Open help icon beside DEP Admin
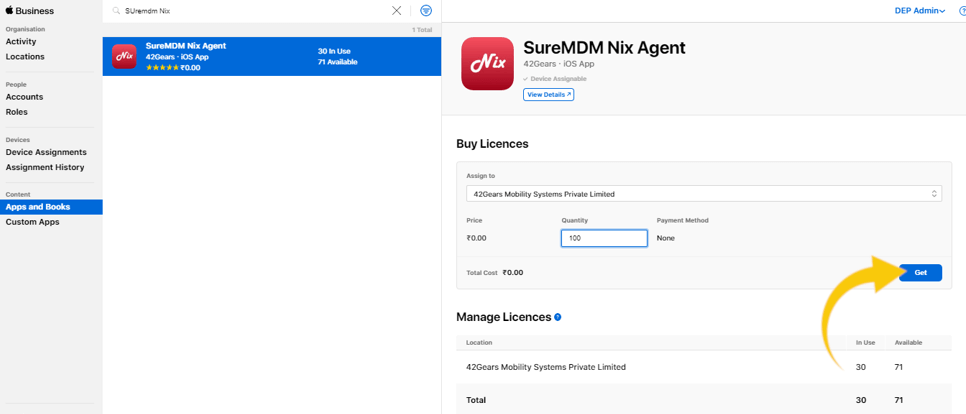Viewport: 966px width, 414px height. (x=962, y=10)
